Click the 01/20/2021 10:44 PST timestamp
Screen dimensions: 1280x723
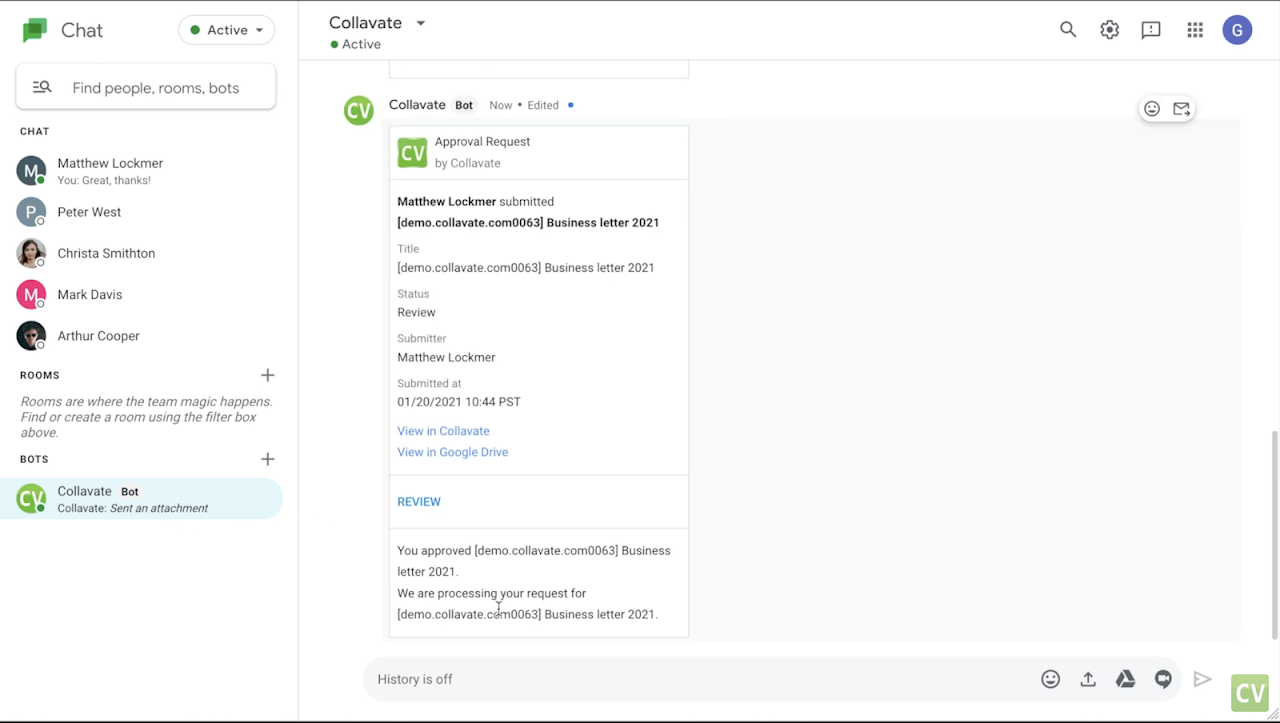click(x=459, y=402)
